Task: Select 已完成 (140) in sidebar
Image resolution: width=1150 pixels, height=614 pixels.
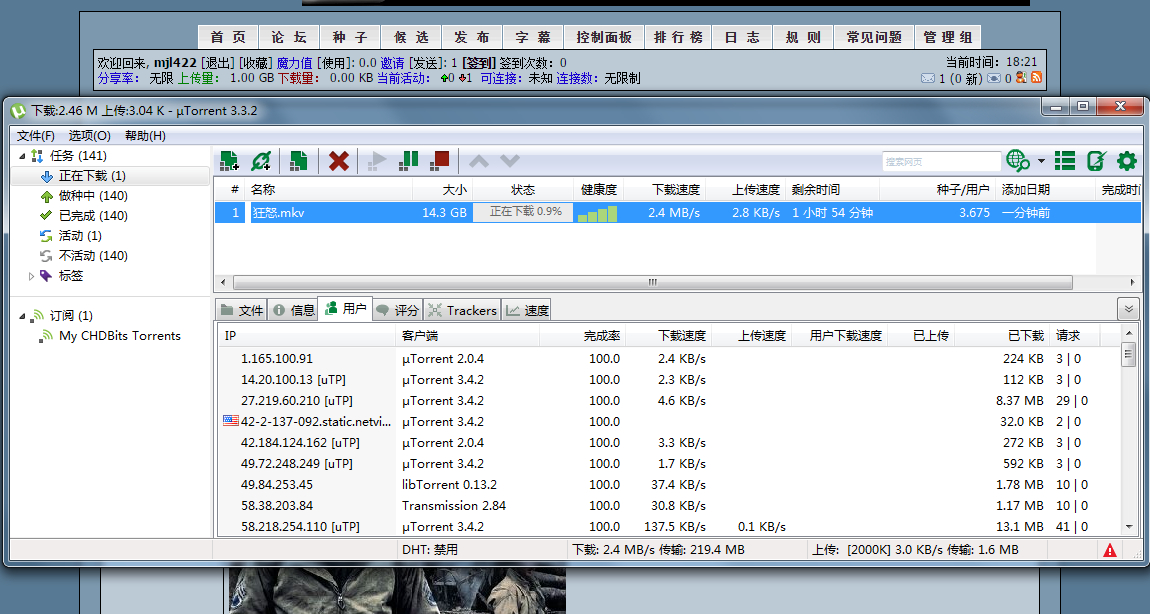Action: tap(93, 216)
